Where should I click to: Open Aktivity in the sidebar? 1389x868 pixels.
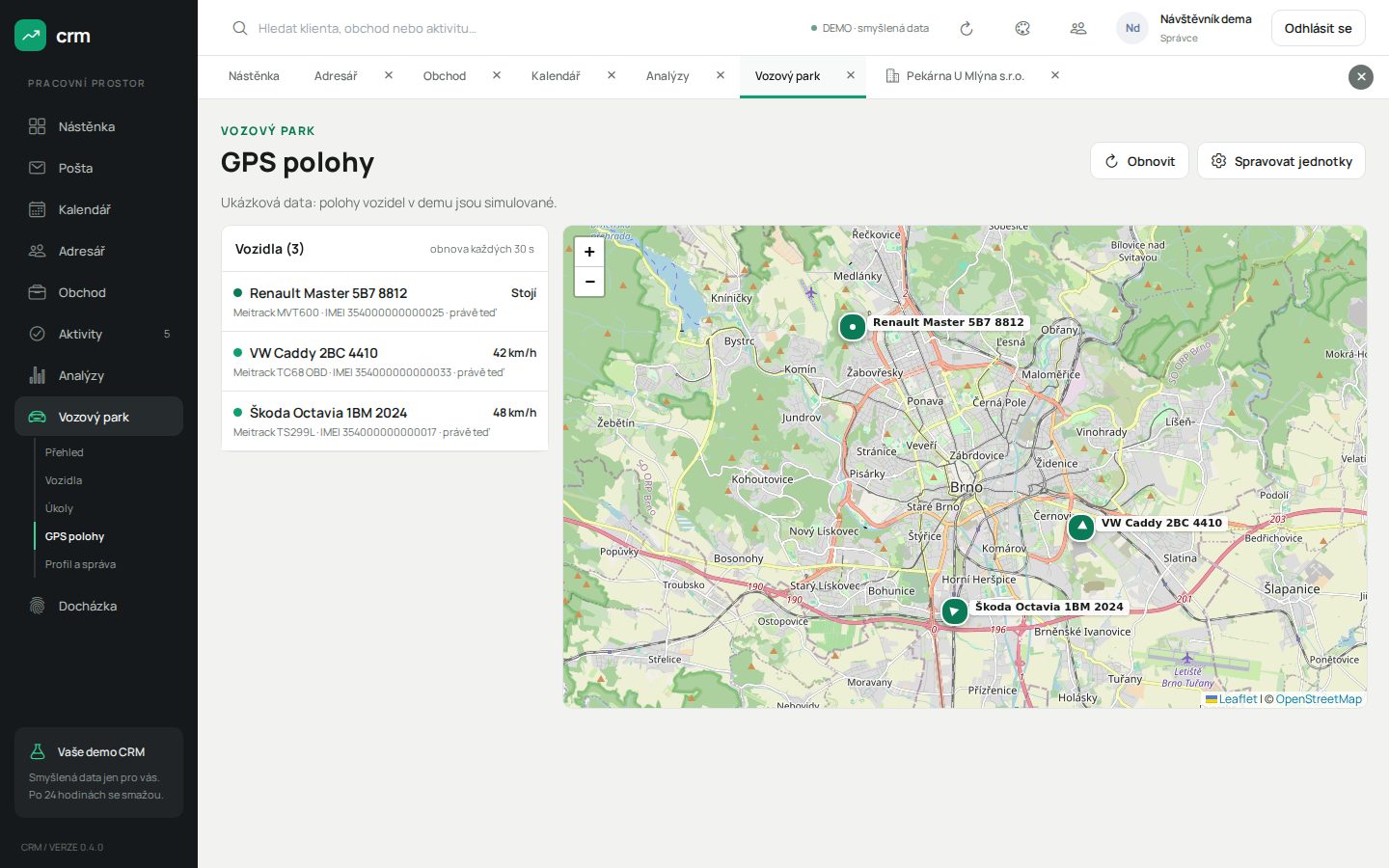[98, 334]
